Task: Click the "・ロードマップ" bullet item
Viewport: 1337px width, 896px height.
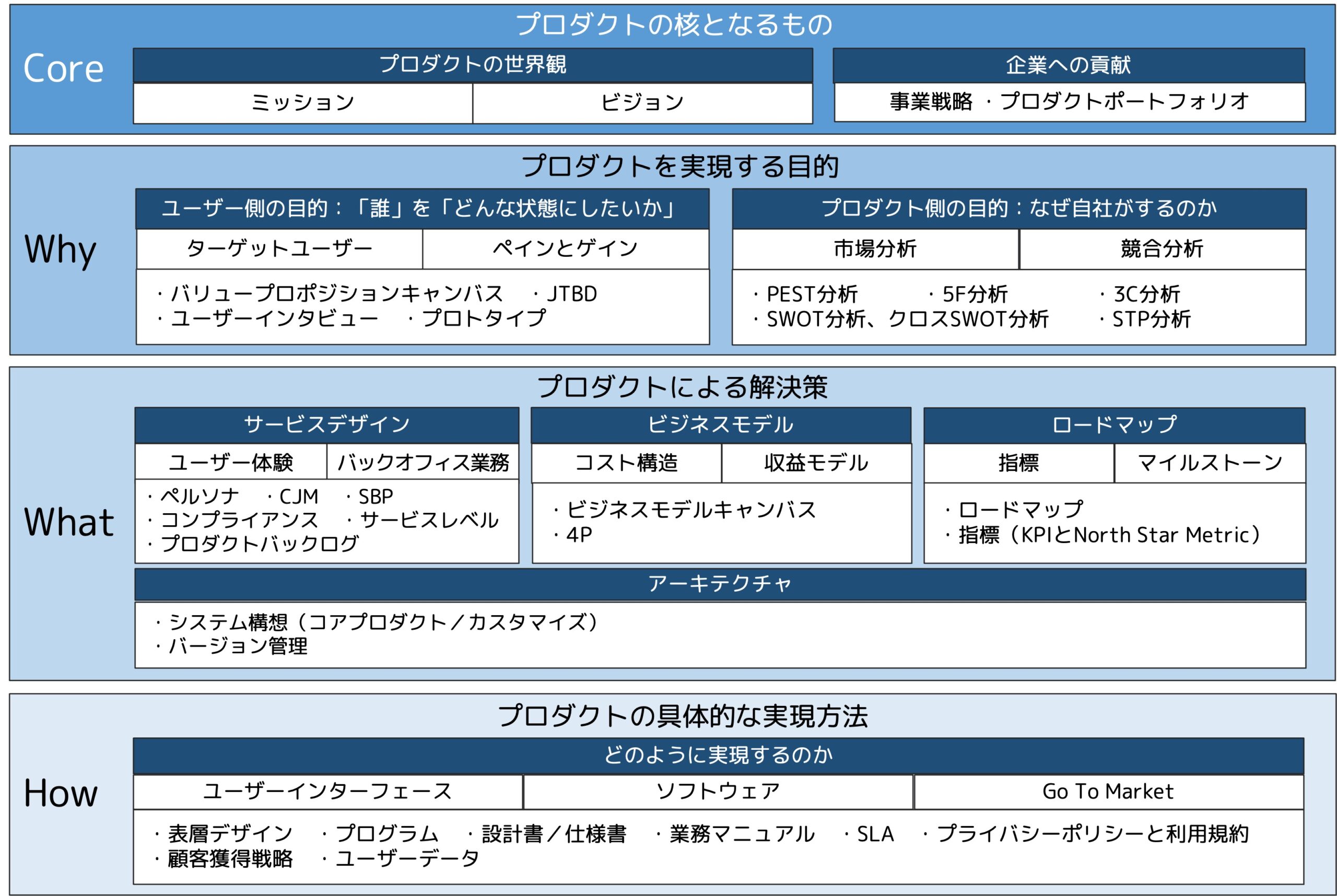Action: click(1014, 510)
